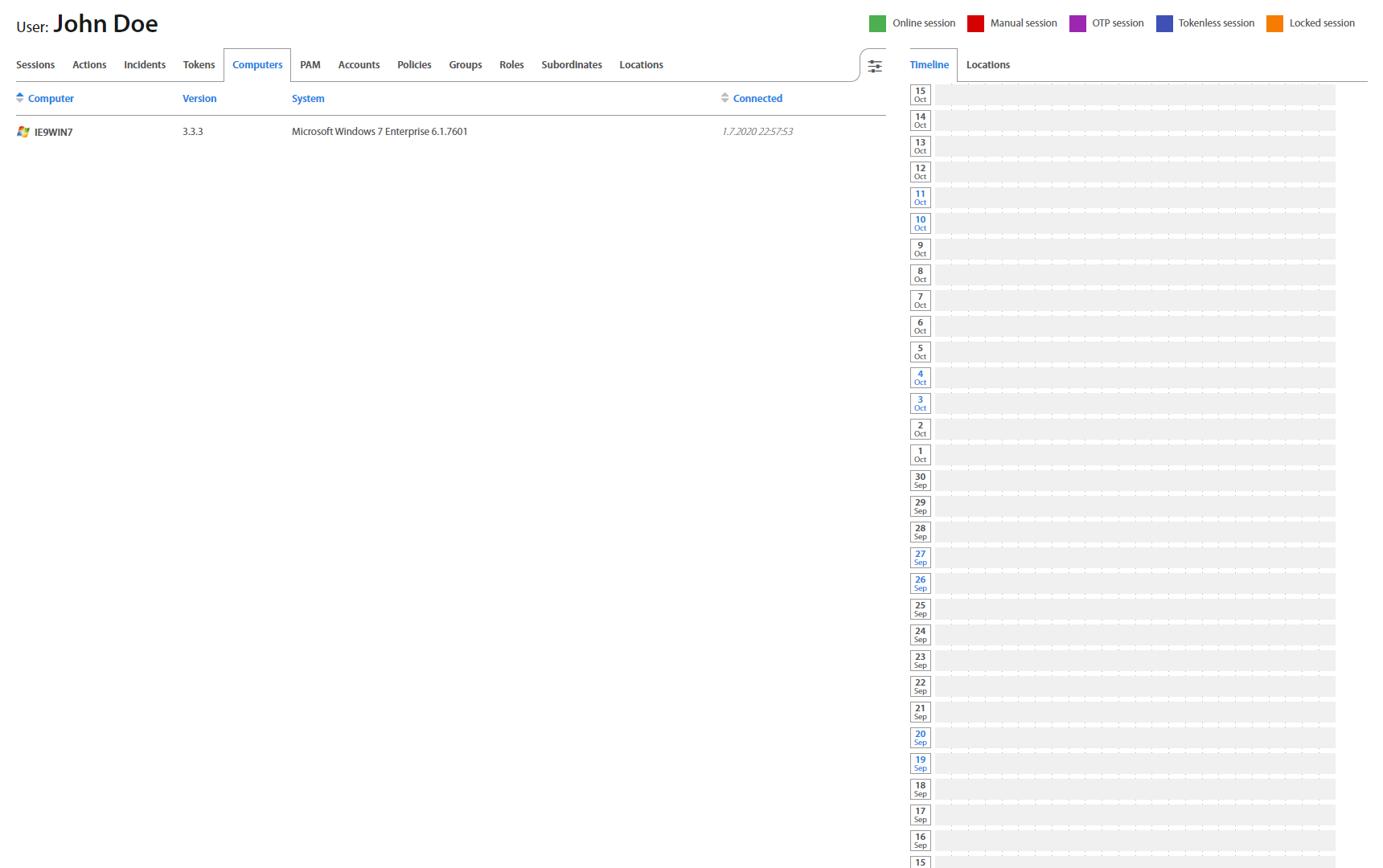Screen dimensions: 1383x868
Task: Open the PAM tab
Action: 310,65
